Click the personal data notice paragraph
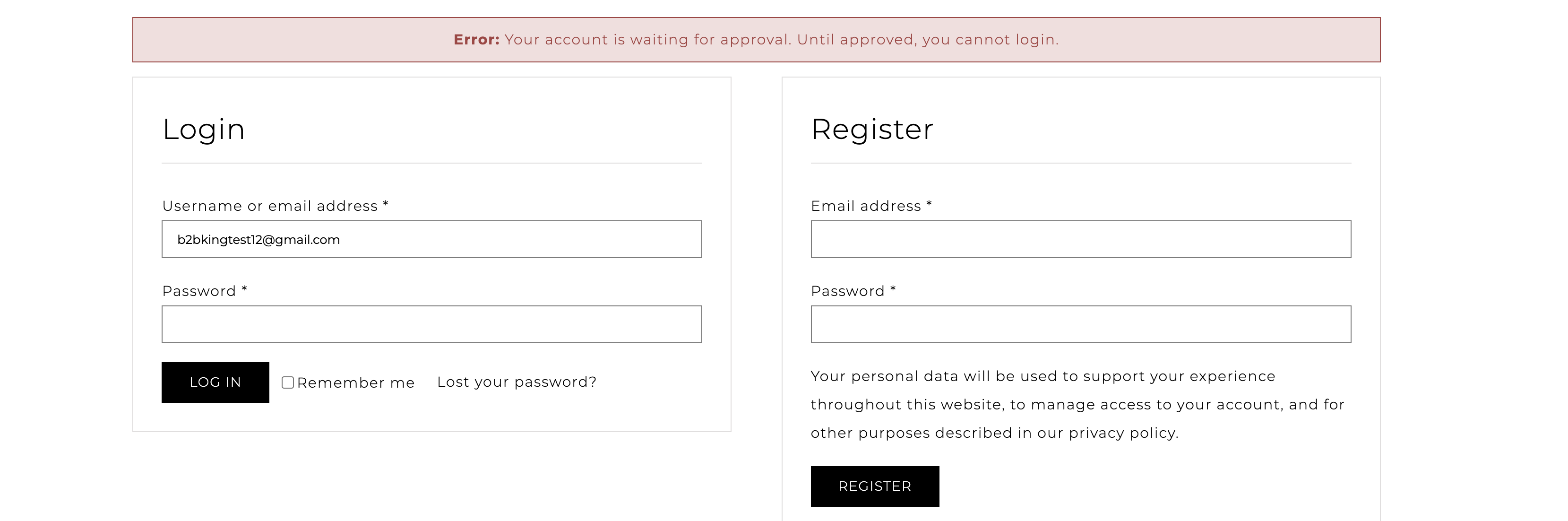This screenshot has height=521, width=1568. [1077, 405]
